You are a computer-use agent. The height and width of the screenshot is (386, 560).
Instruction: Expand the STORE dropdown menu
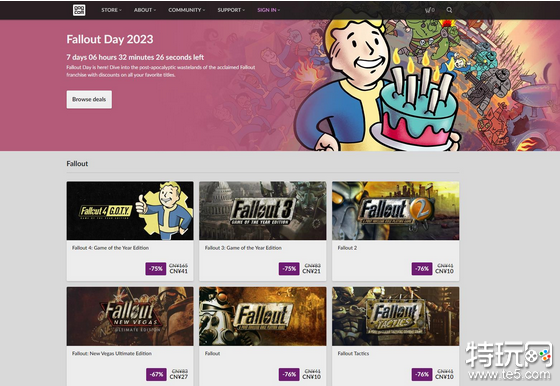111,10
